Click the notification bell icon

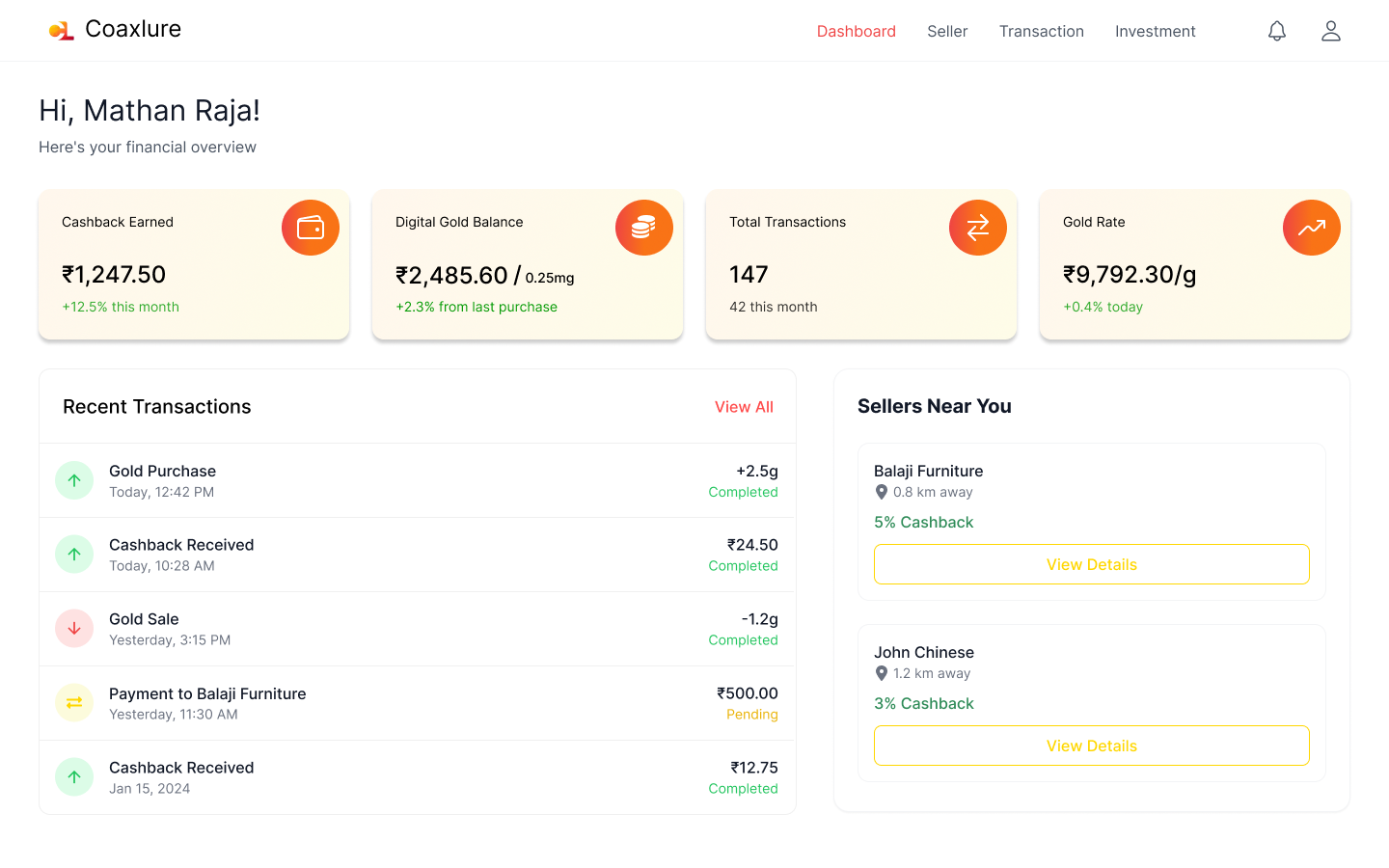click(x=1276, y=31)
